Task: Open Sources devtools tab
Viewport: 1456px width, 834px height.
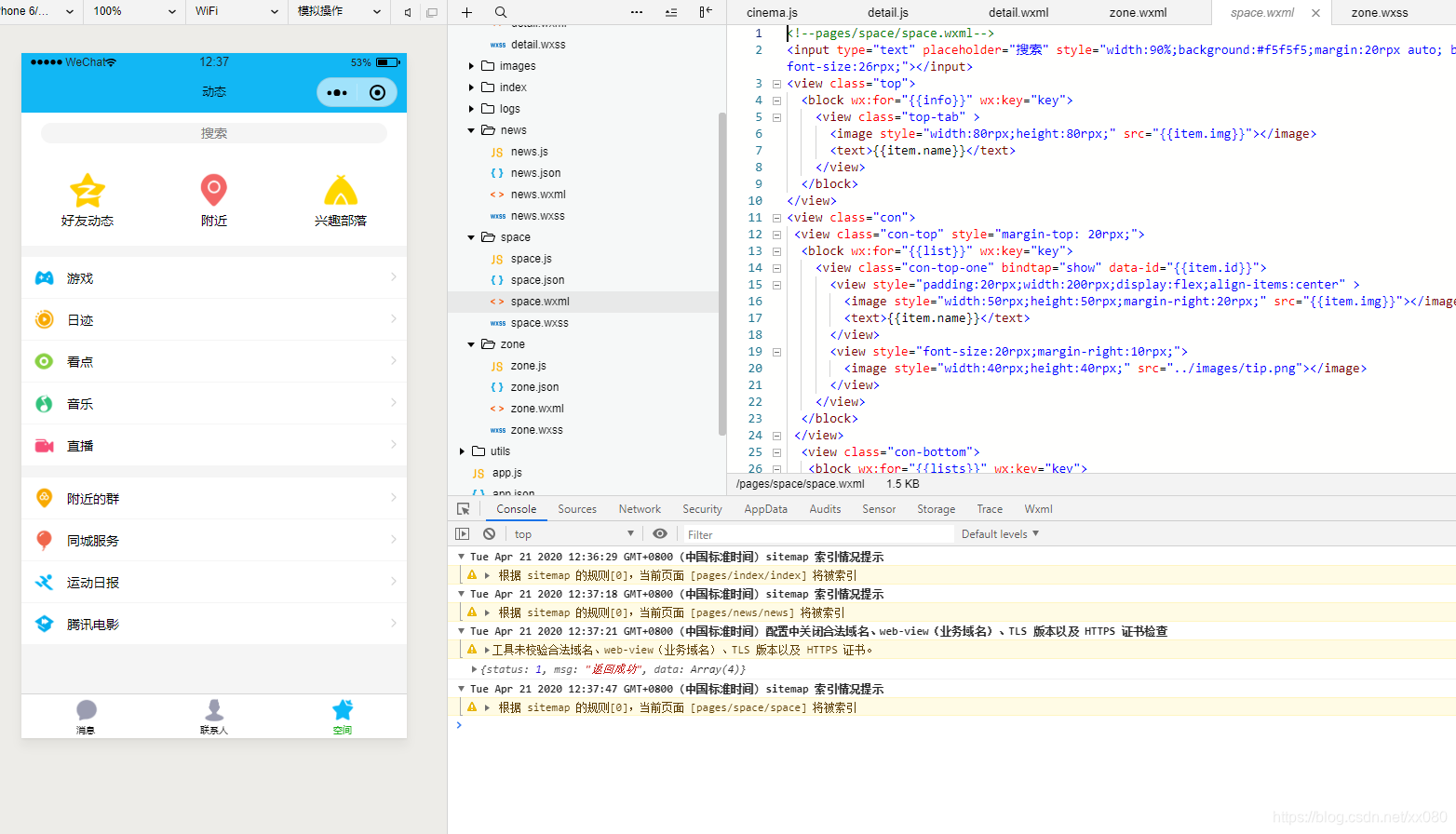Action: click(x=577, y=509)
